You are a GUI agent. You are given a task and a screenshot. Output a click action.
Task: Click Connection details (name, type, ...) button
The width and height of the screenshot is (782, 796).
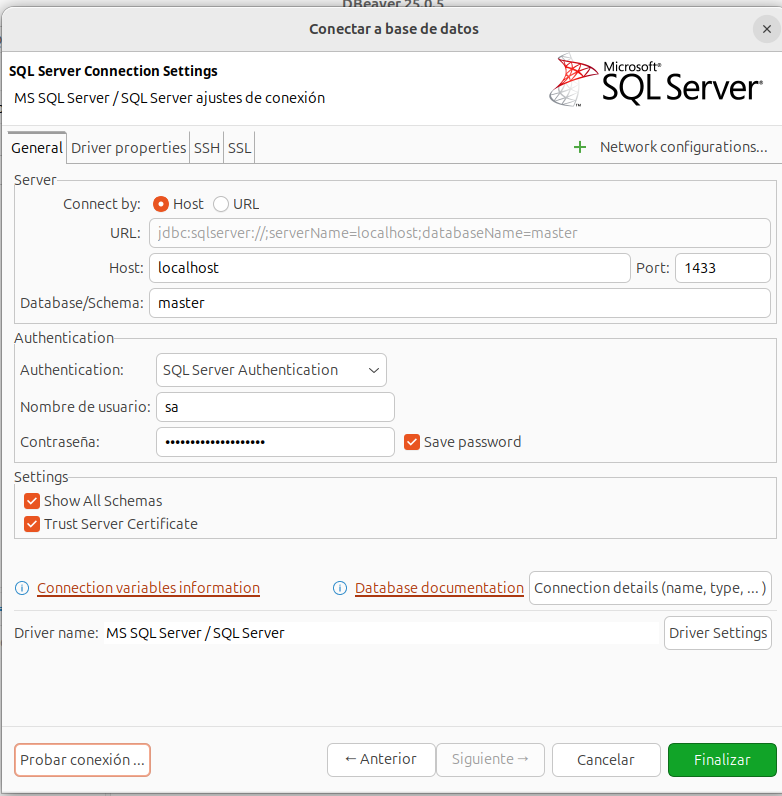[650, 588]
